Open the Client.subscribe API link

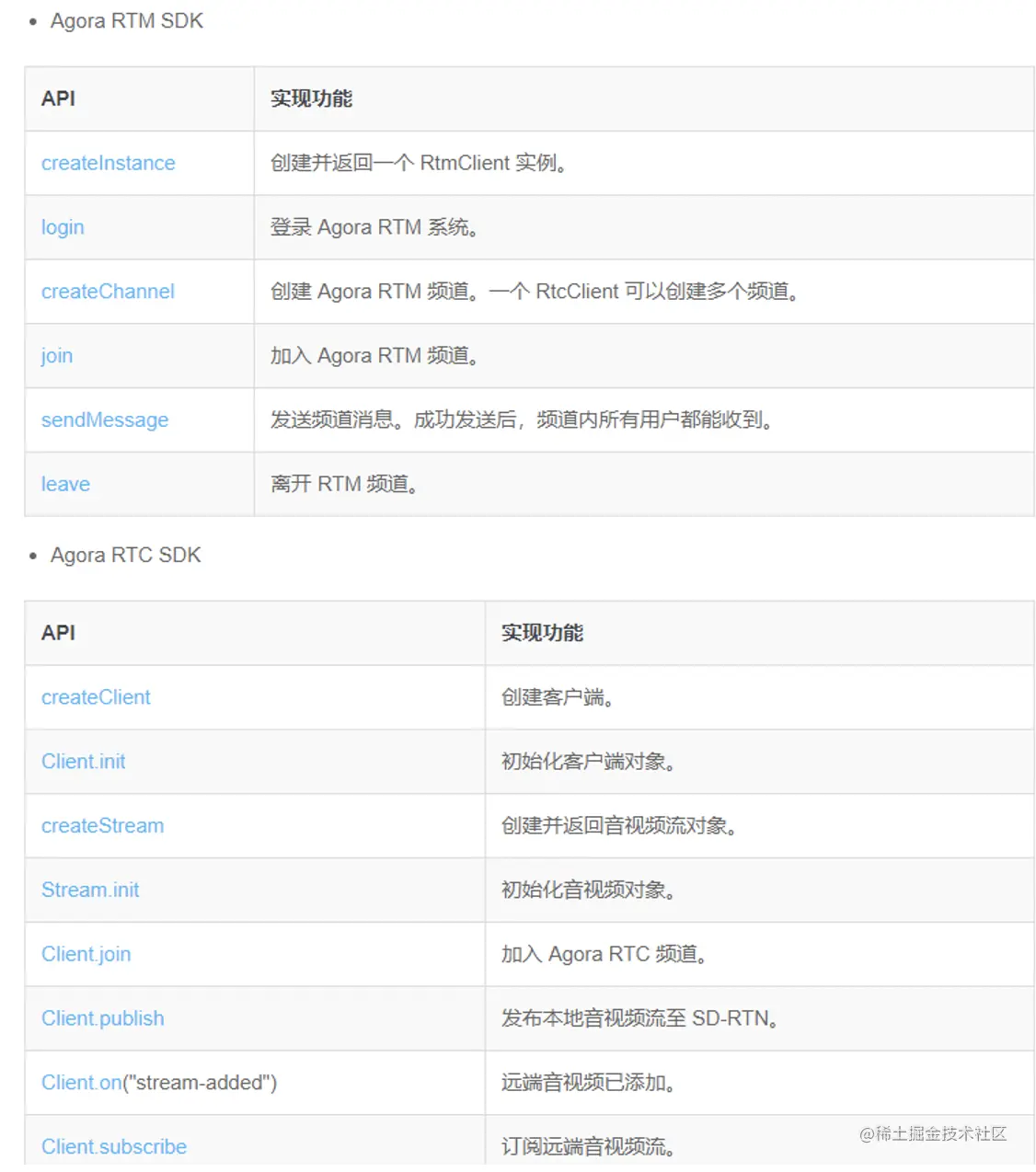pos(113,1147)
